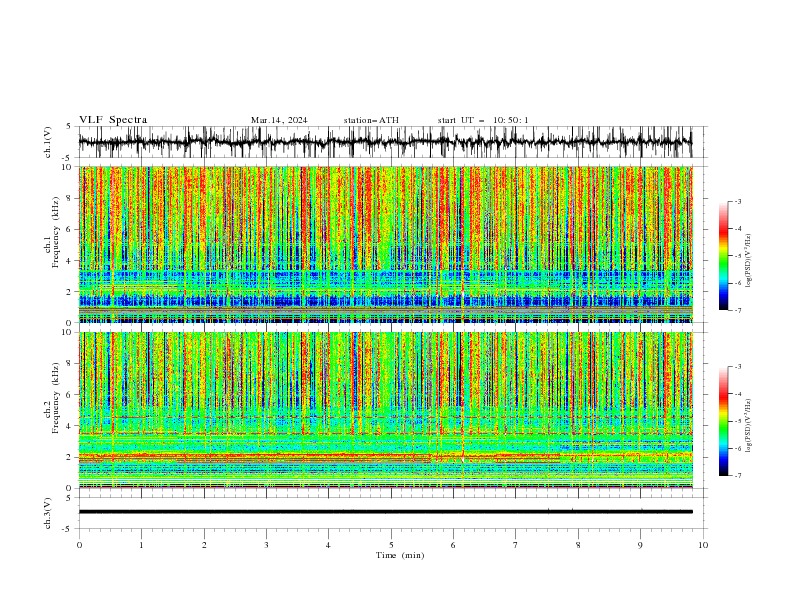The image size is (792, 612).
Task: Click time axis tick label 7
Action: 516,545
